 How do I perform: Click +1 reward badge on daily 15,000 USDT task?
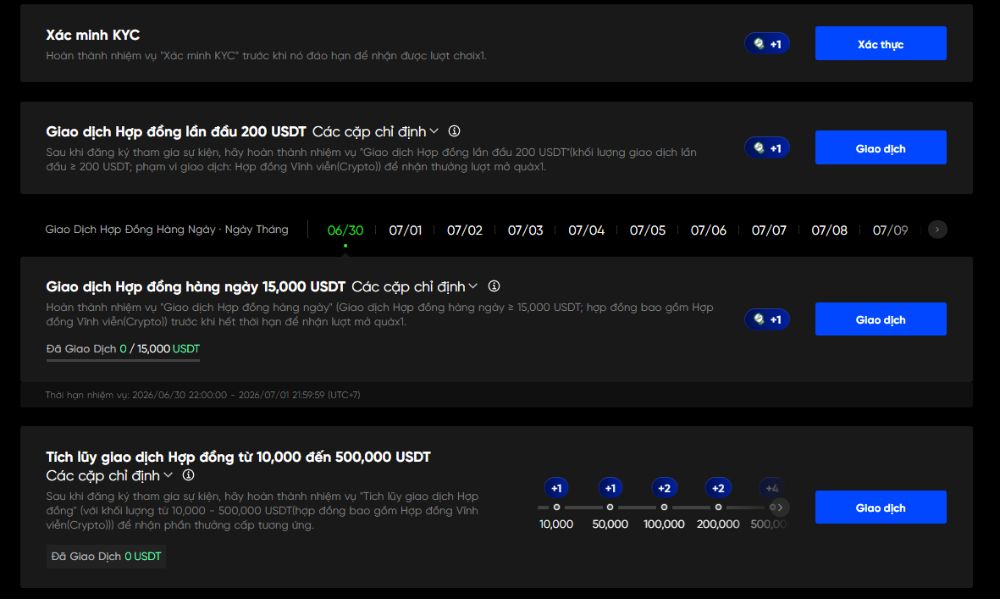point(767,319)
